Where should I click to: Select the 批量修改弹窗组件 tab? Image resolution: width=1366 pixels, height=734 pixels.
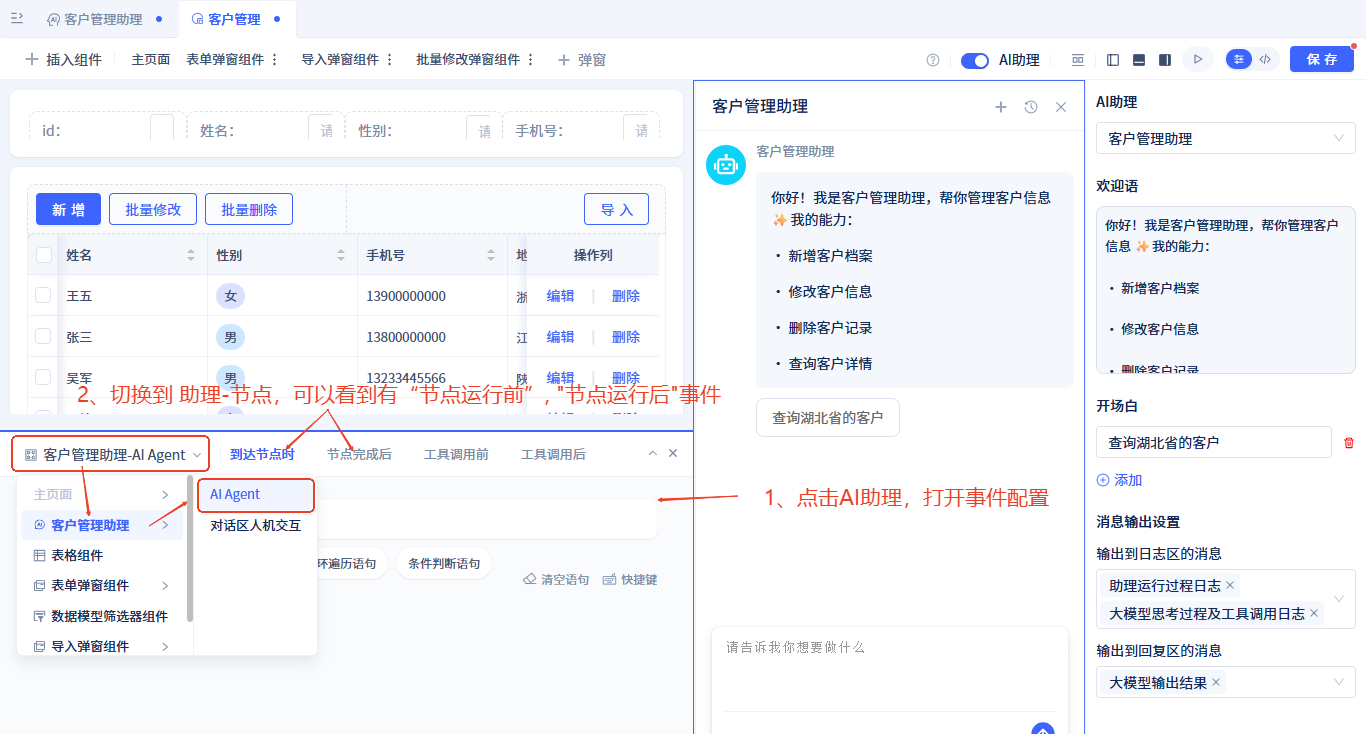point(468,60)
